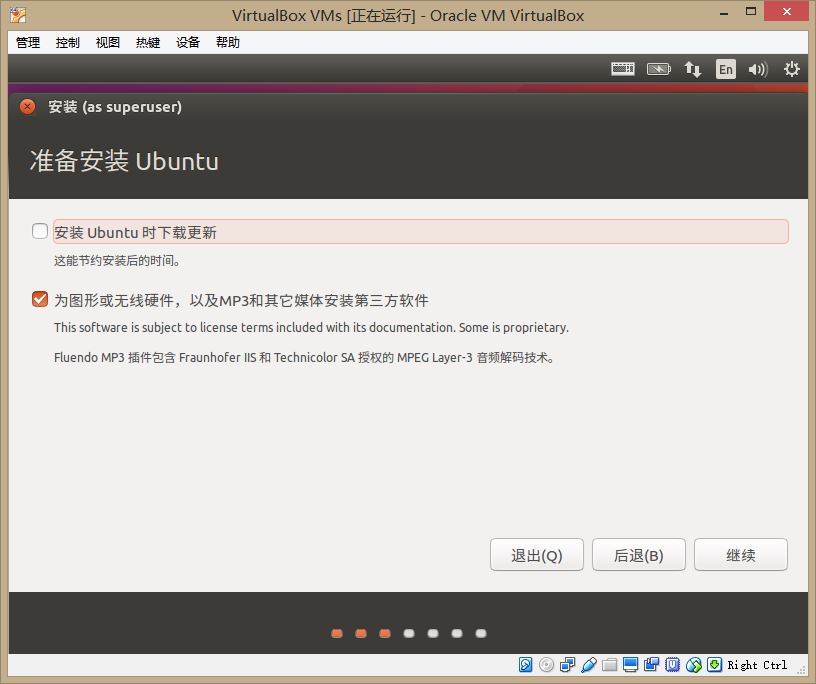Screen dimensions: 816x684
Task: Enable download updates while installing Ubuntu
Action: [x=40, y=231]
